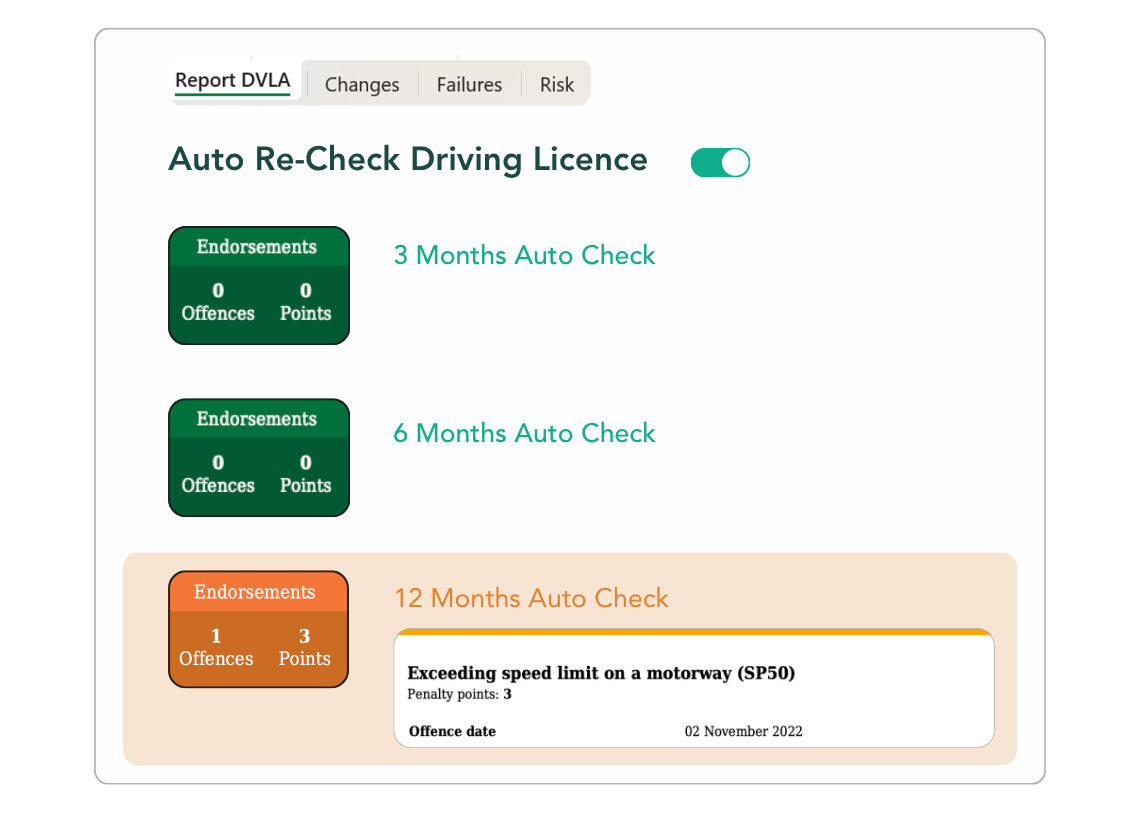Click the Penalty points: 3 line
Viewport: 1122px width, 823px height.
pyautogui.click(x=459, y=694)
